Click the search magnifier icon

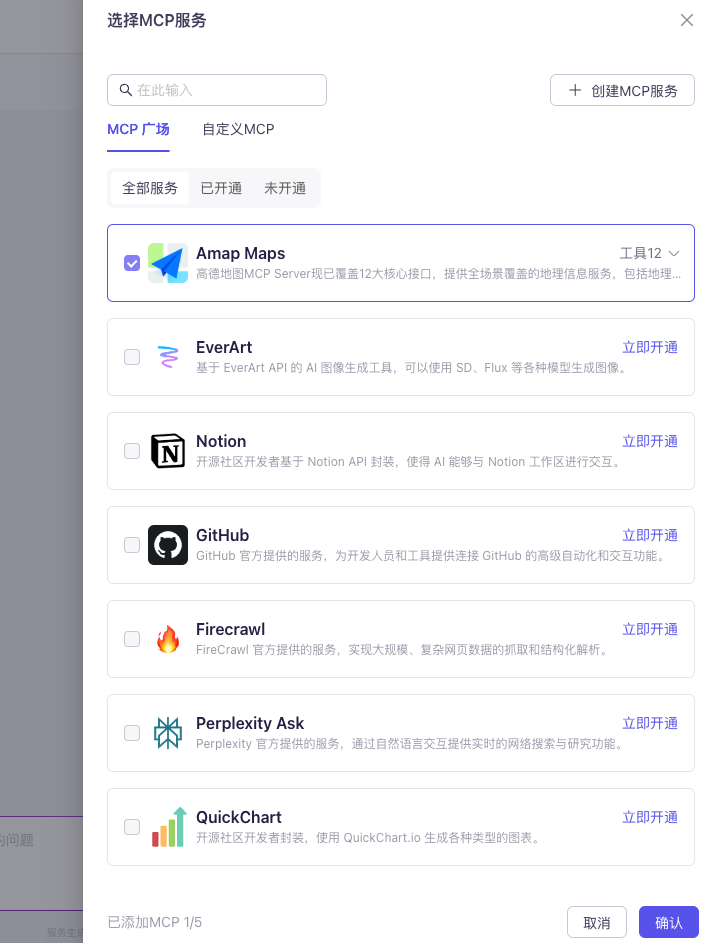126,90
